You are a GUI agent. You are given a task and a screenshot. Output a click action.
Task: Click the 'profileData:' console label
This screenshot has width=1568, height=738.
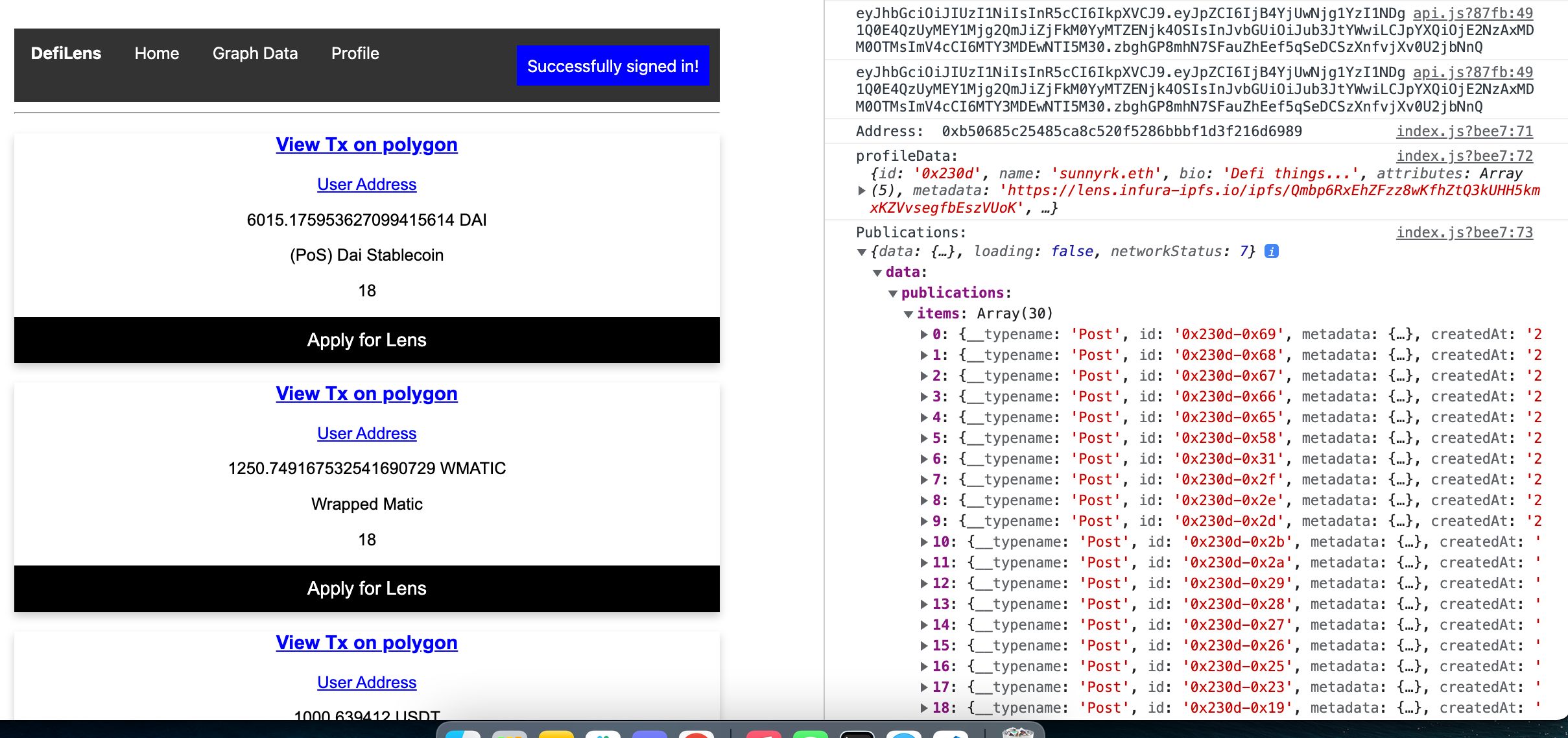(907, 156)
